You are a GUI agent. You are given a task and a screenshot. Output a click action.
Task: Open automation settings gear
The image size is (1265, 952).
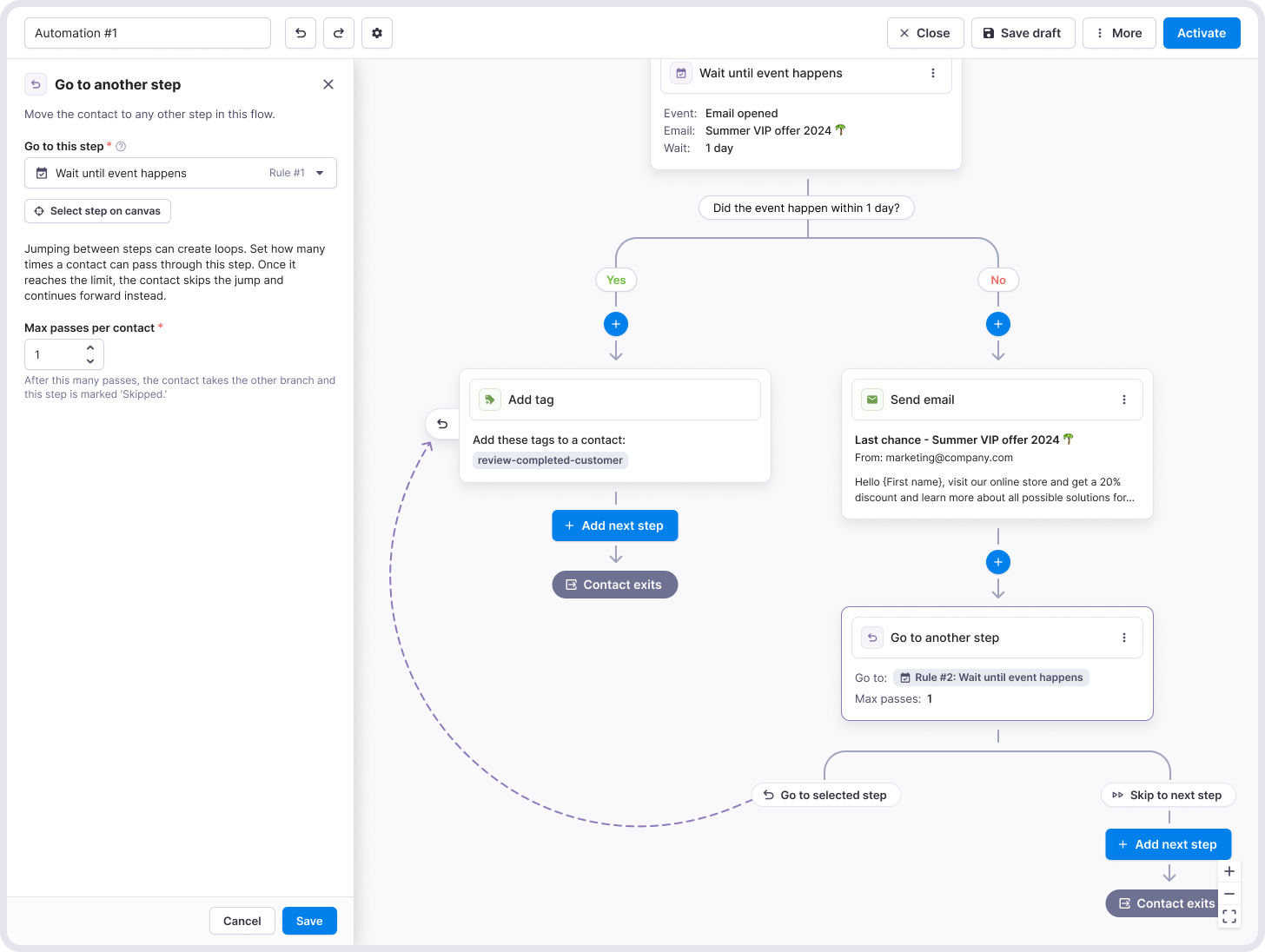377,33
